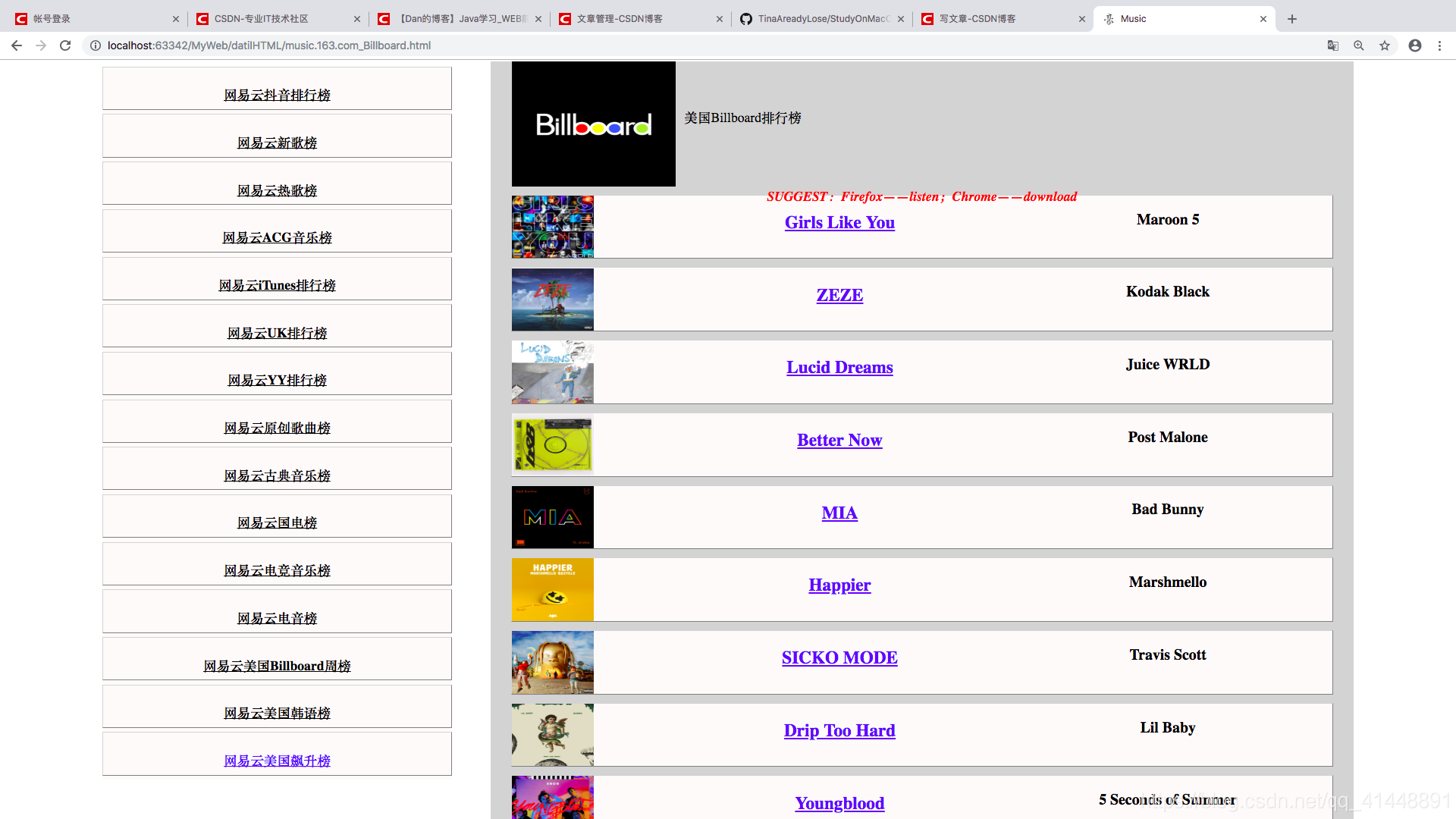Play the Youngblood song link
The width and height of the screenshot is (1456, 819).
click(839, 803)
